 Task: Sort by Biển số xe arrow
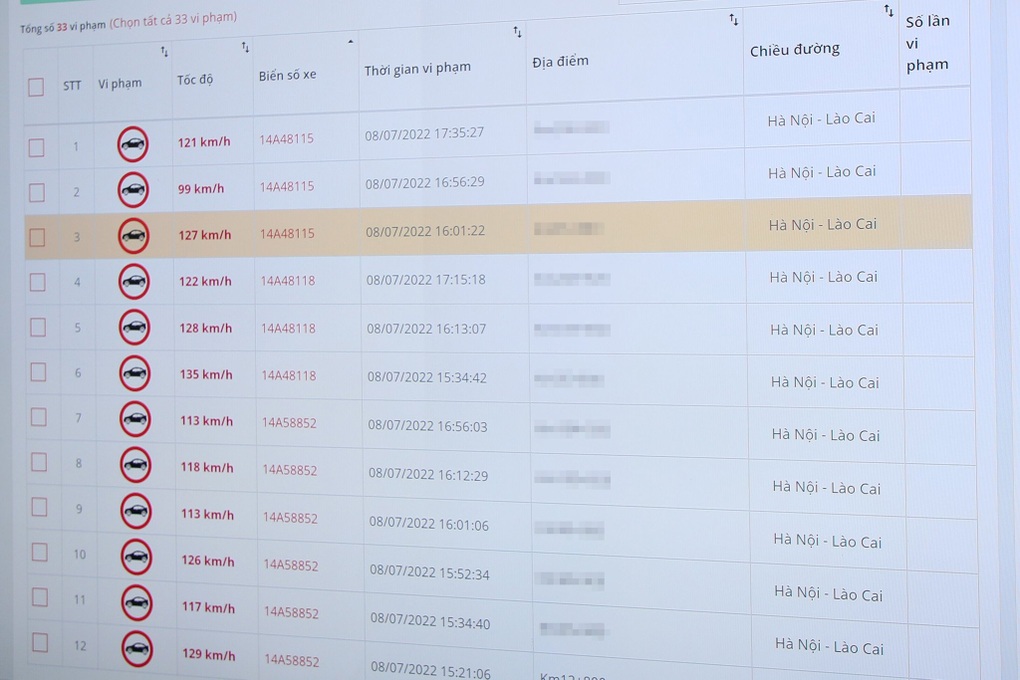point(351,42)
